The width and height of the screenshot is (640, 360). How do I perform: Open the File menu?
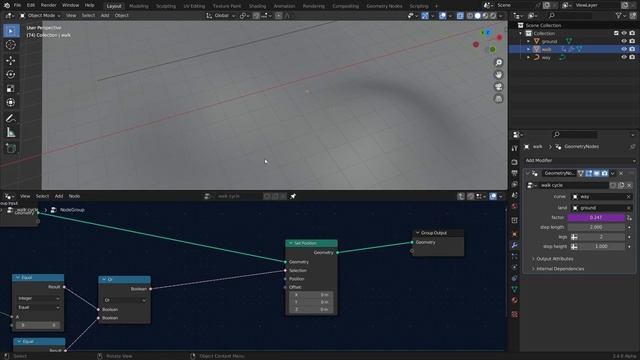17,5
